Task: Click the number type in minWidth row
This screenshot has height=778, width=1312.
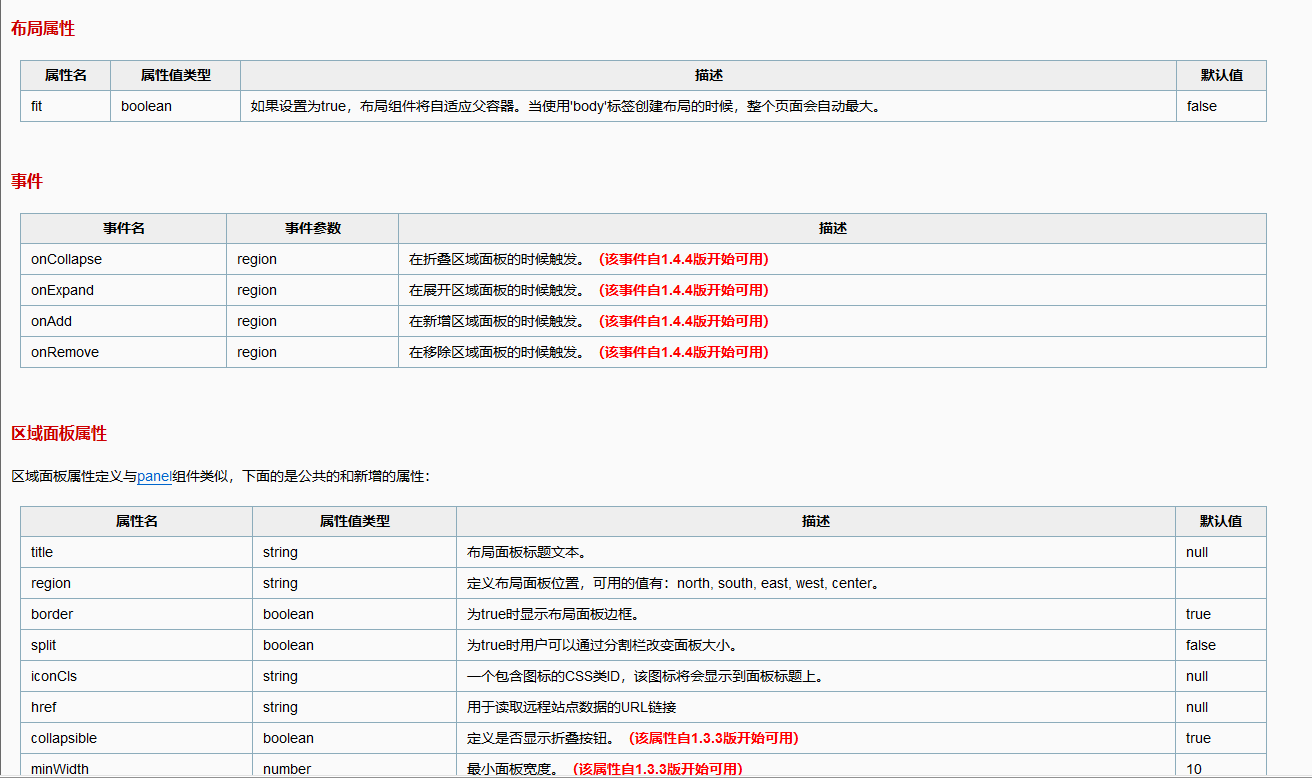Action: click(x=287, y=769)
